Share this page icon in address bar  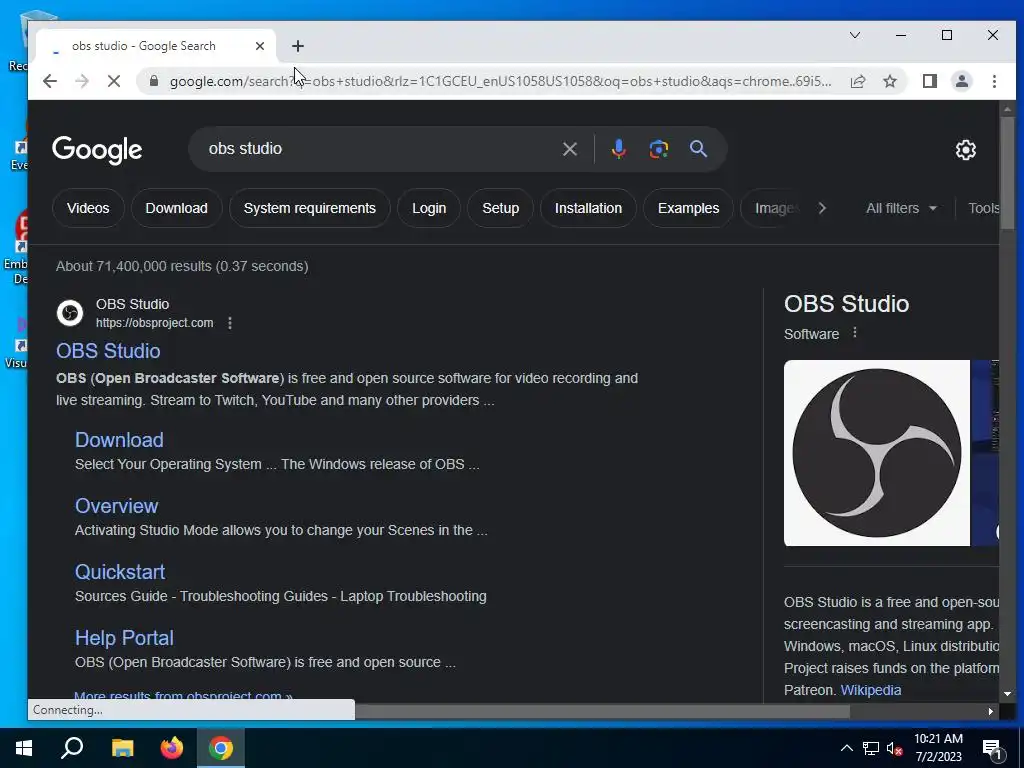click(858, 81)
